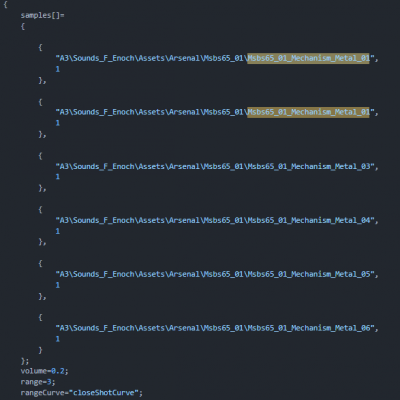
Task: Click the opening brace at top of file
Action: (x=5, y=5)
